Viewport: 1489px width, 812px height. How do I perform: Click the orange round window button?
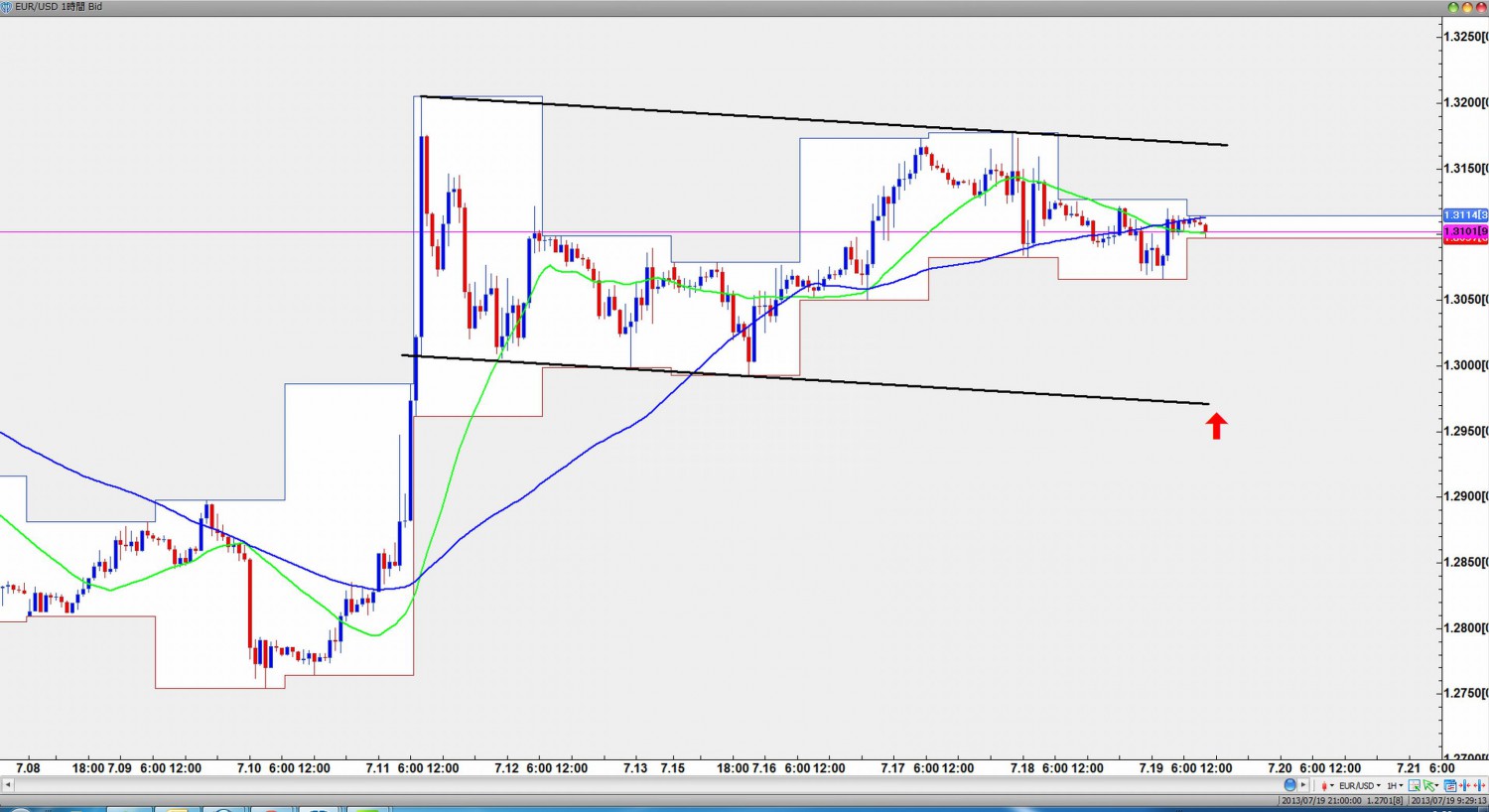pos(1467,7)
